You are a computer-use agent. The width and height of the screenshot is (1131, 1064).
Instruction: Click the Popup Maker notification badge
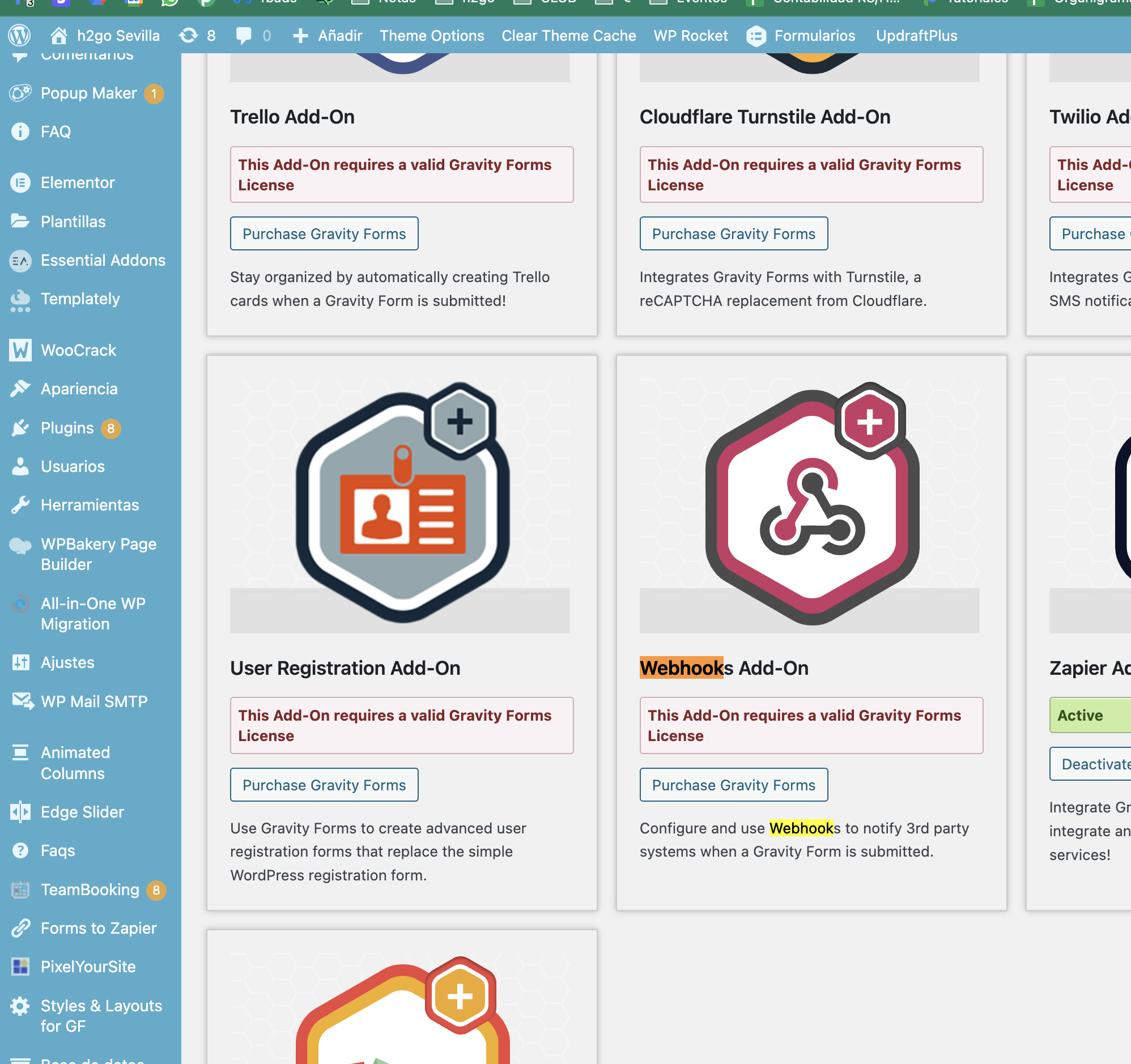tap(154, 94)
